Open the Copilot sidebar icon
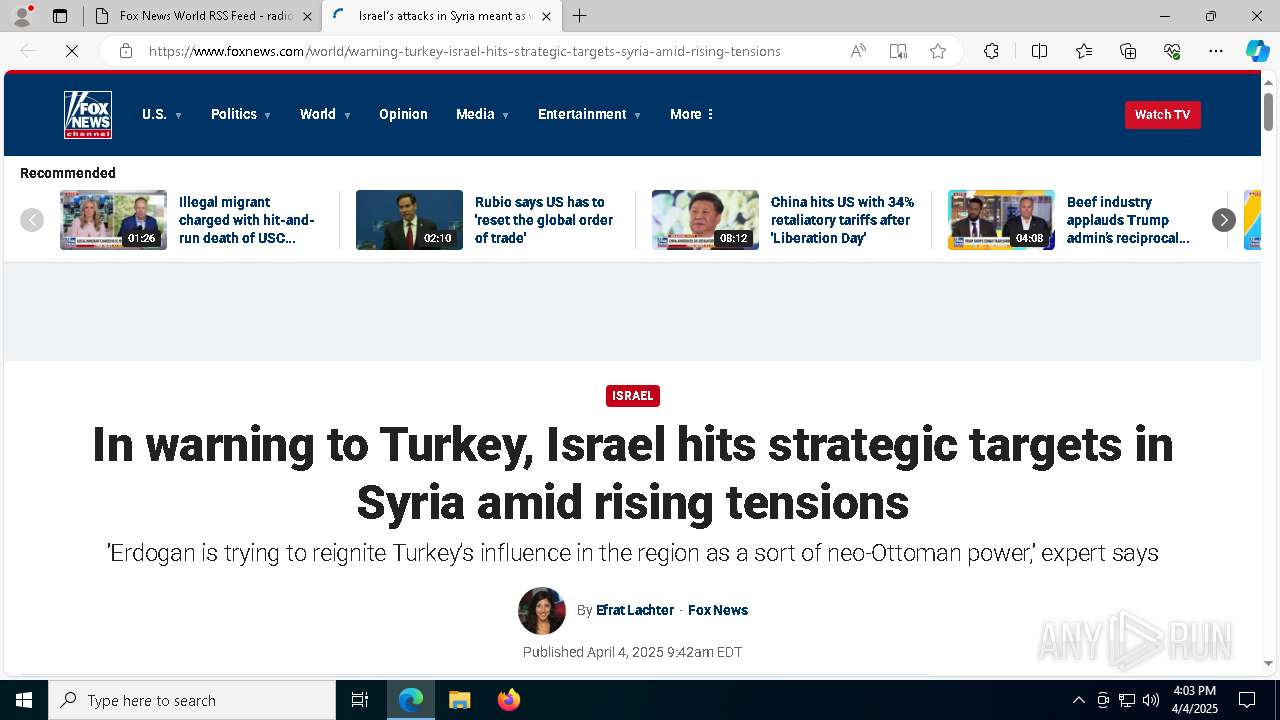Screen dimensions: 1280x720 1257,51
